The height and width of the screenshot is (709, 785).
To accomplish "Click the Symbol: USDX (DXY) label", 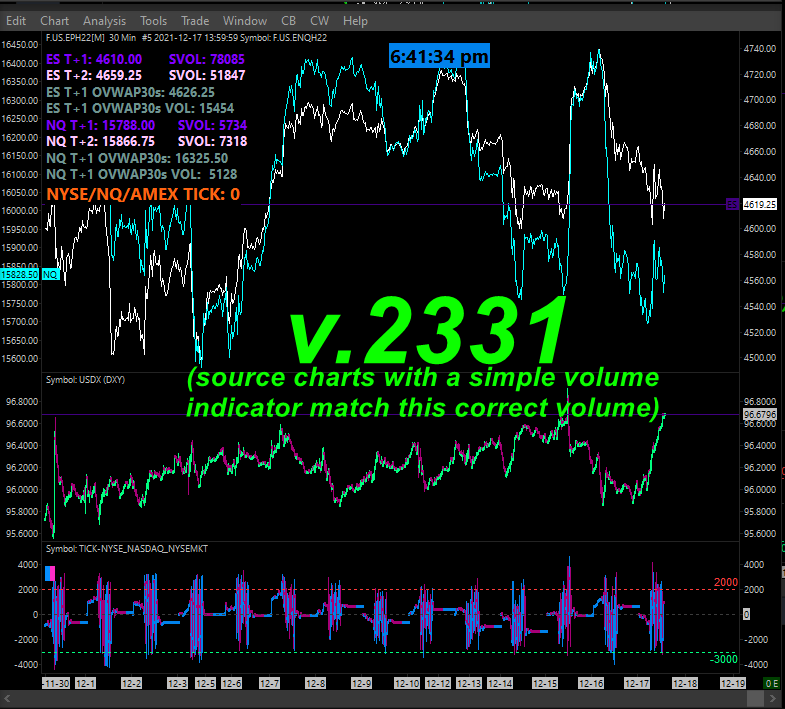I will pos(85,380).
